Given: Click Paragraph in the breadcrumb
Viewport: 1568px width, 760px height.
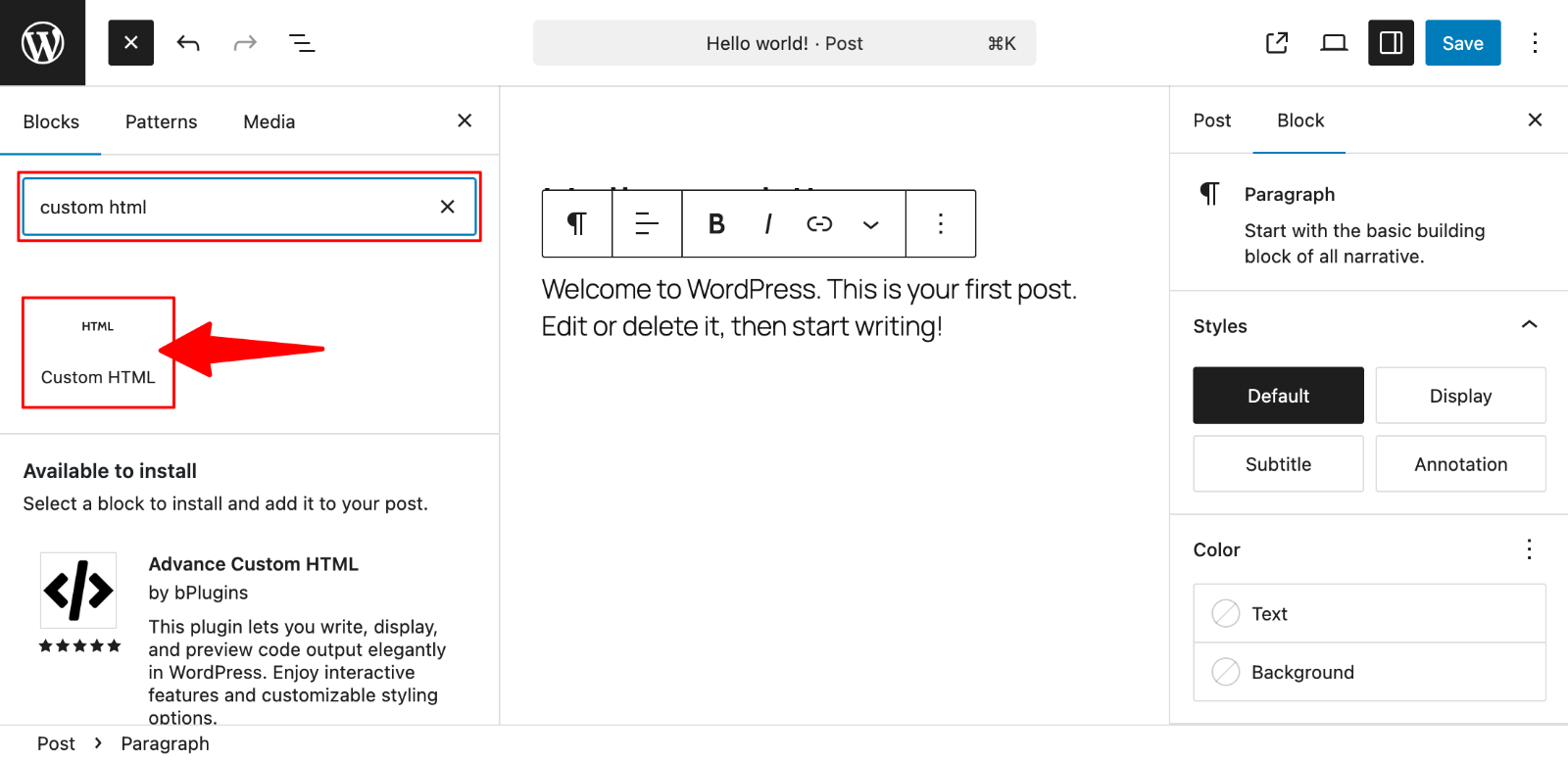Looking at the screenshot, I should [x=165, y=743].
